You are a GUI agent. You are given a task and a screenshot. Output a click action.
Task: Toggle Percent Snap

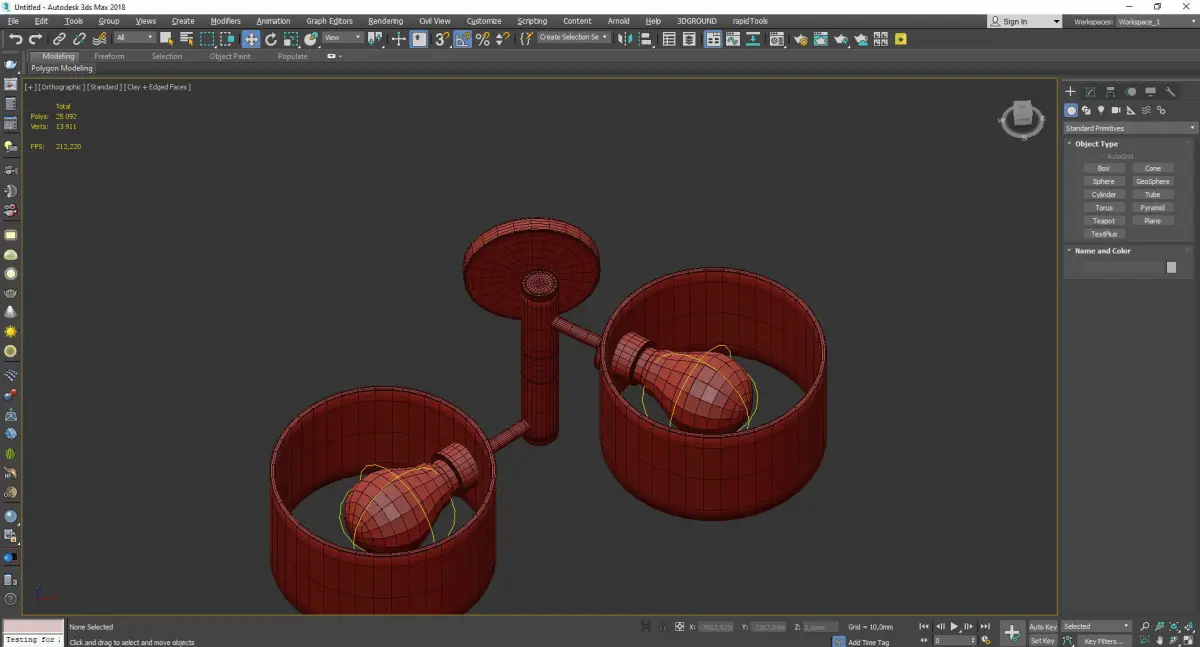[x=483, y=39]
